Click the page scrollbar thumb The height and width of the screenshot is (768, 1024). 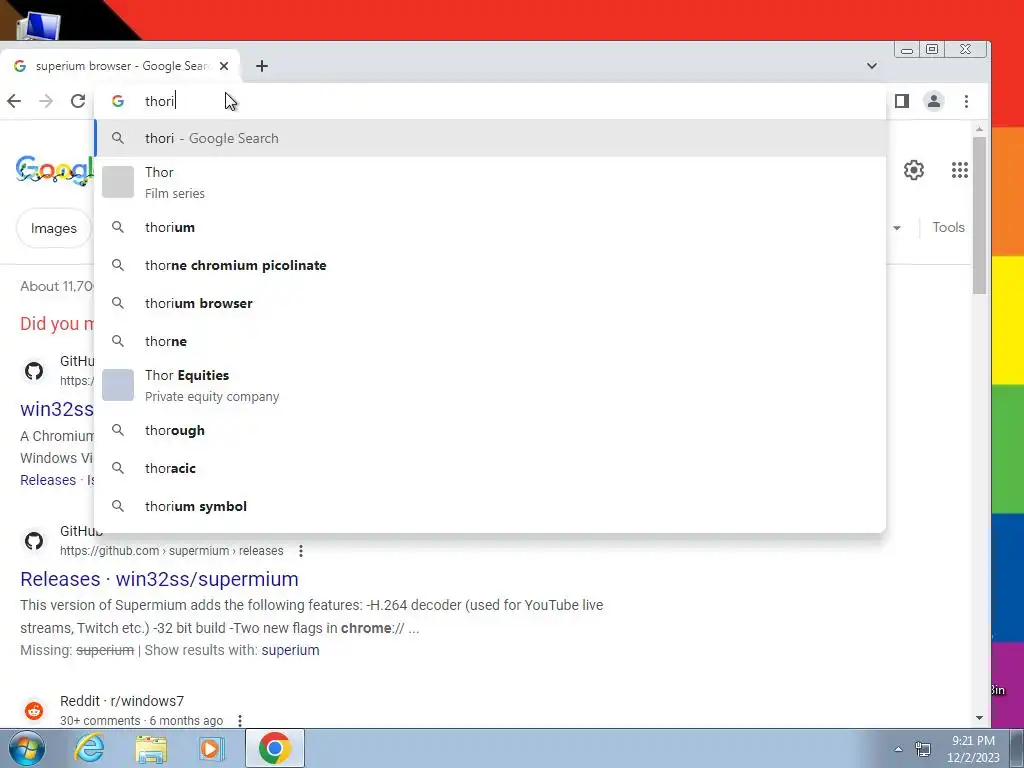[979, 215]
